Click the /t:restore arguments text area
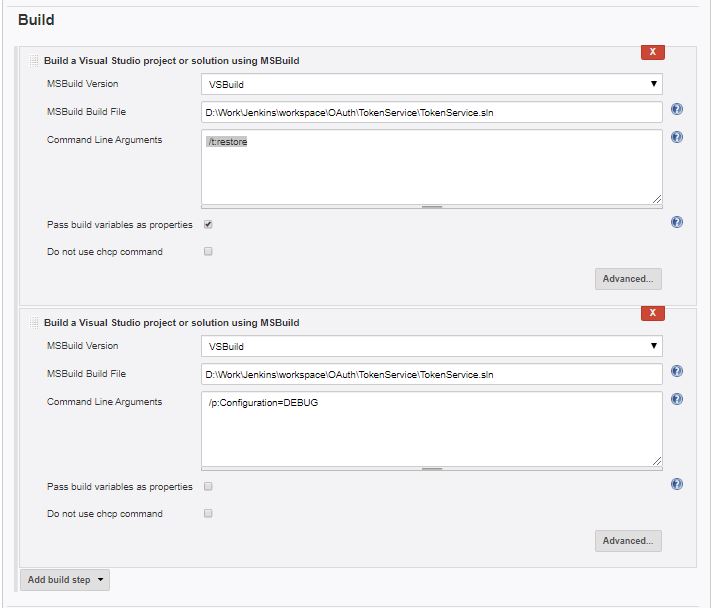 tap(432, 167)
